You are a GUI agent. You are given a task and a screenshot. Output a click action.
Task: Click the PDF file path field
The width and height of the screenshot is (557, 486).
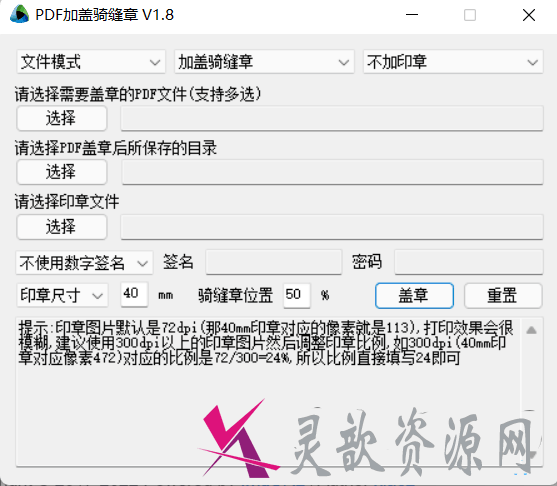tap(332, 118)
